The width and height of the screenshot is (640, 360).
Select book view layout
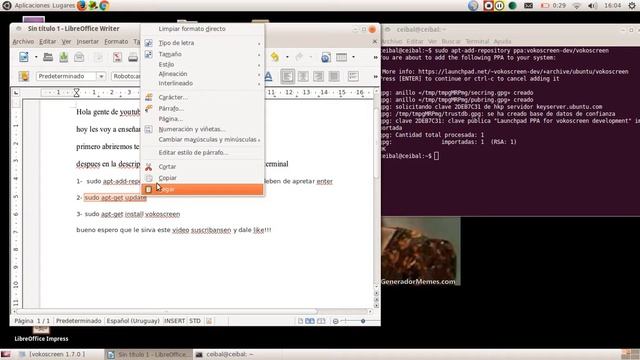coord(321,321)
